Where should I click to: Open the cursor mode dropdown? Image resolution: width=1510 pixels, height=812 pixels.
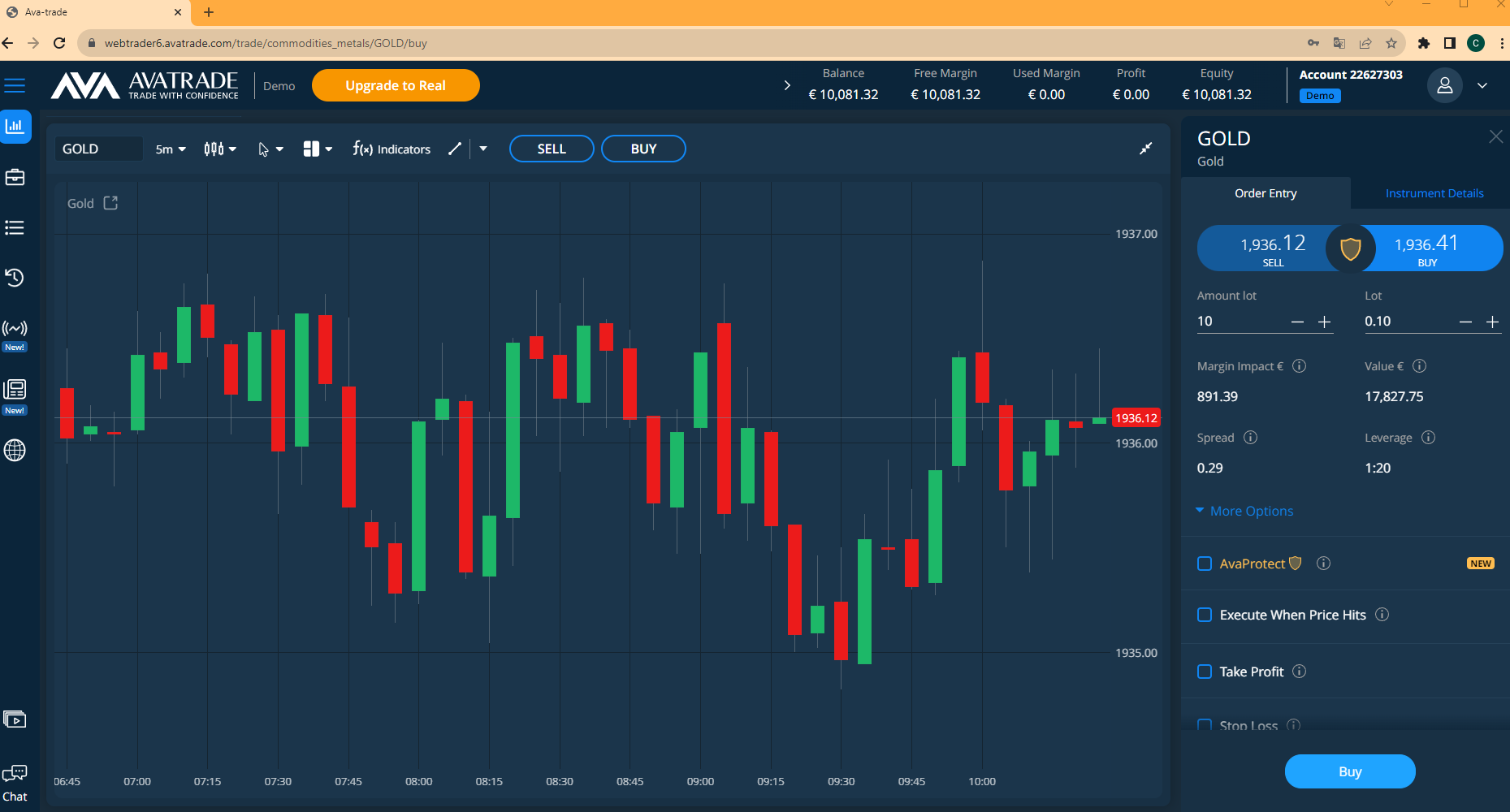point(270,149)
